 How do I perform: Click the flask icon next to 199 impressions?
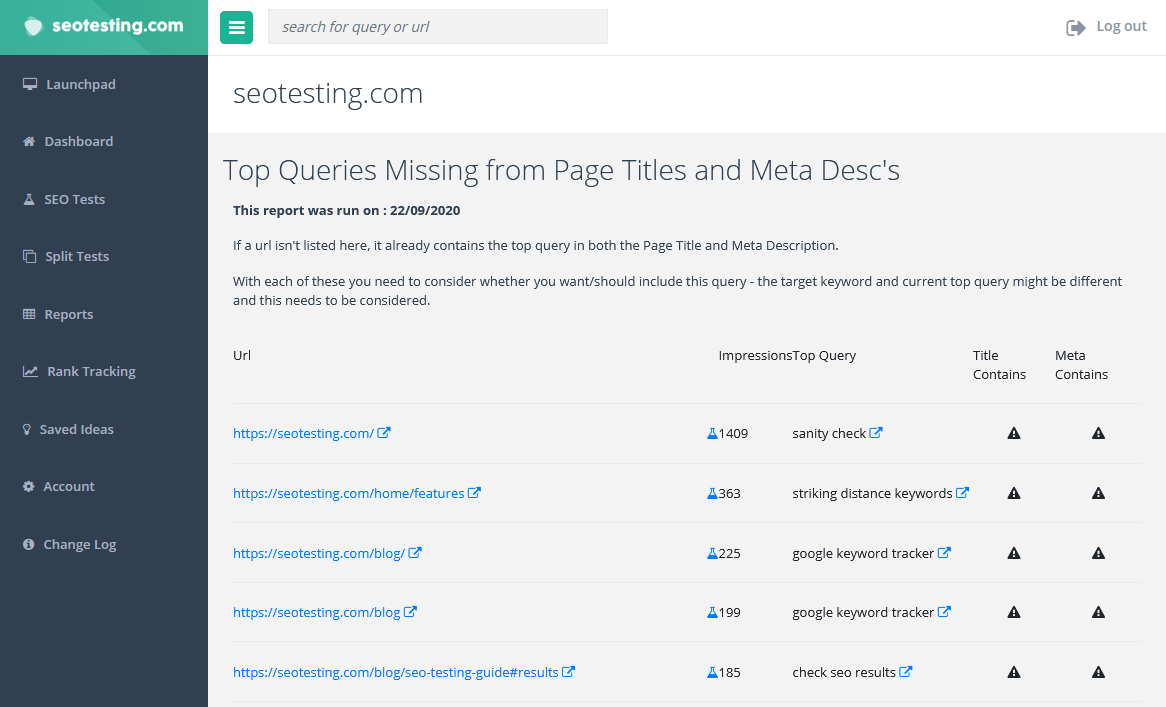click(712, 613)
